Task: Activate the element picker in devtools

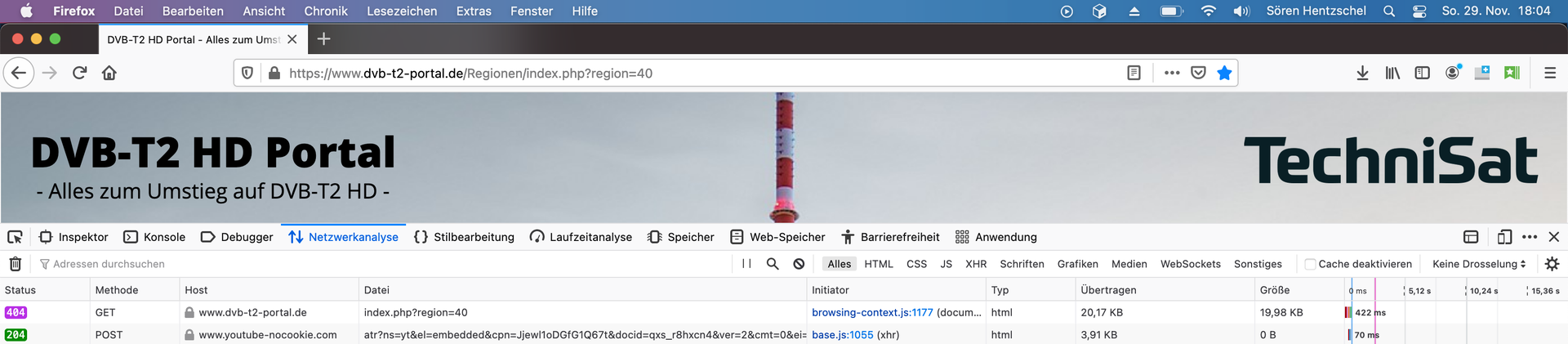Action: pyautogui.click(x=15, y=237)
